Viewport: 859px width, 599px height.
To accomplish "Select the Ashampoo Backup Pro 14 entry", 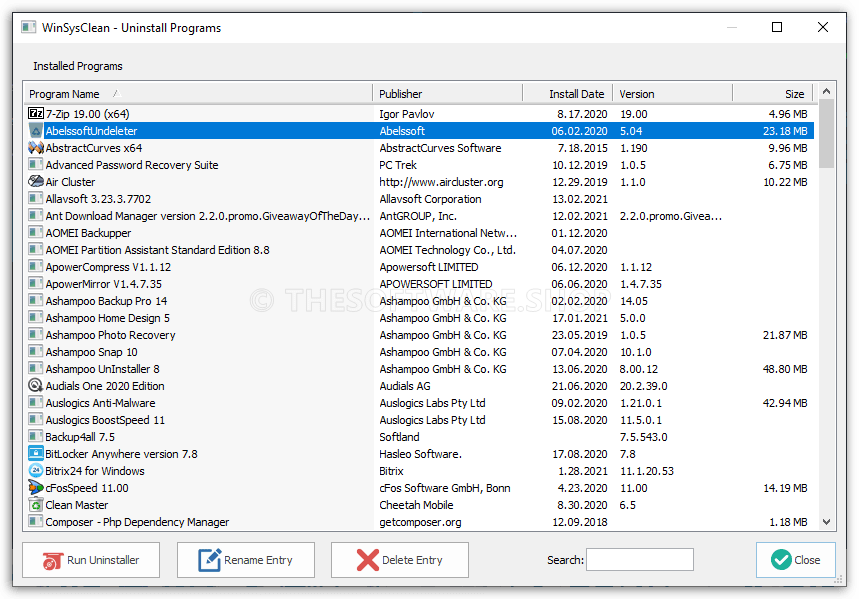I will coord(421,300).
